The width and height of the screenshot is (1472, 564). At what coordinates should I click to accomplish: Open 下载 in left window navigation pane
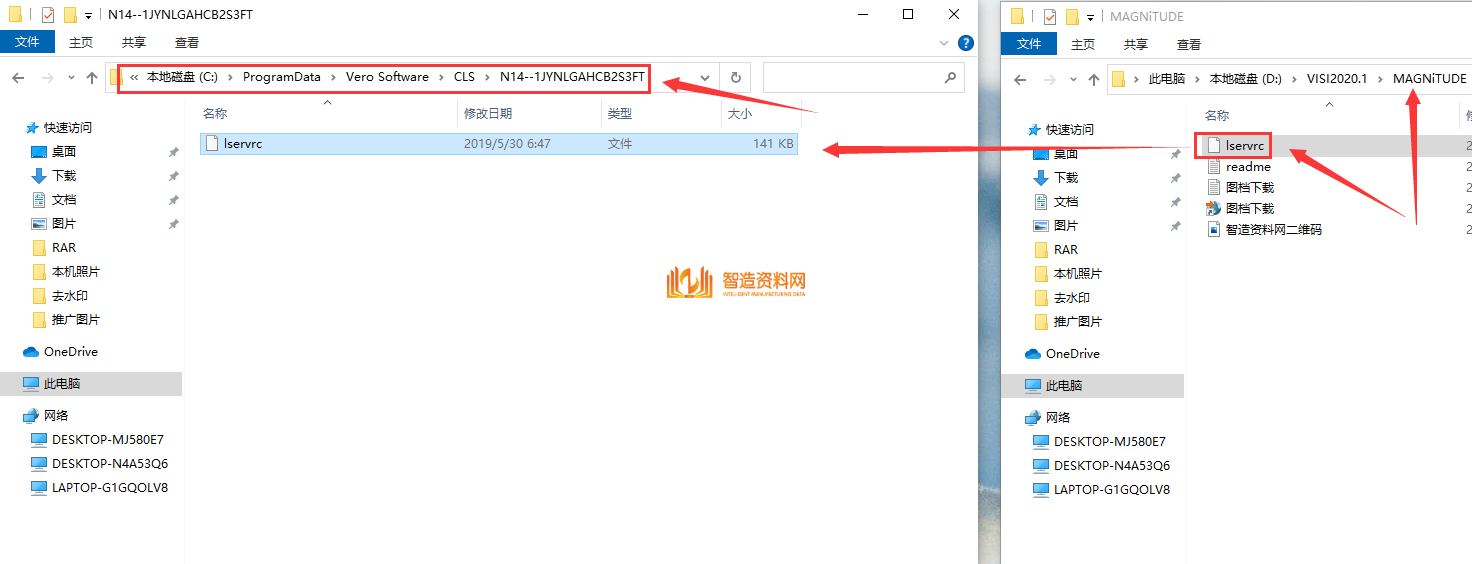click(63, 176)
